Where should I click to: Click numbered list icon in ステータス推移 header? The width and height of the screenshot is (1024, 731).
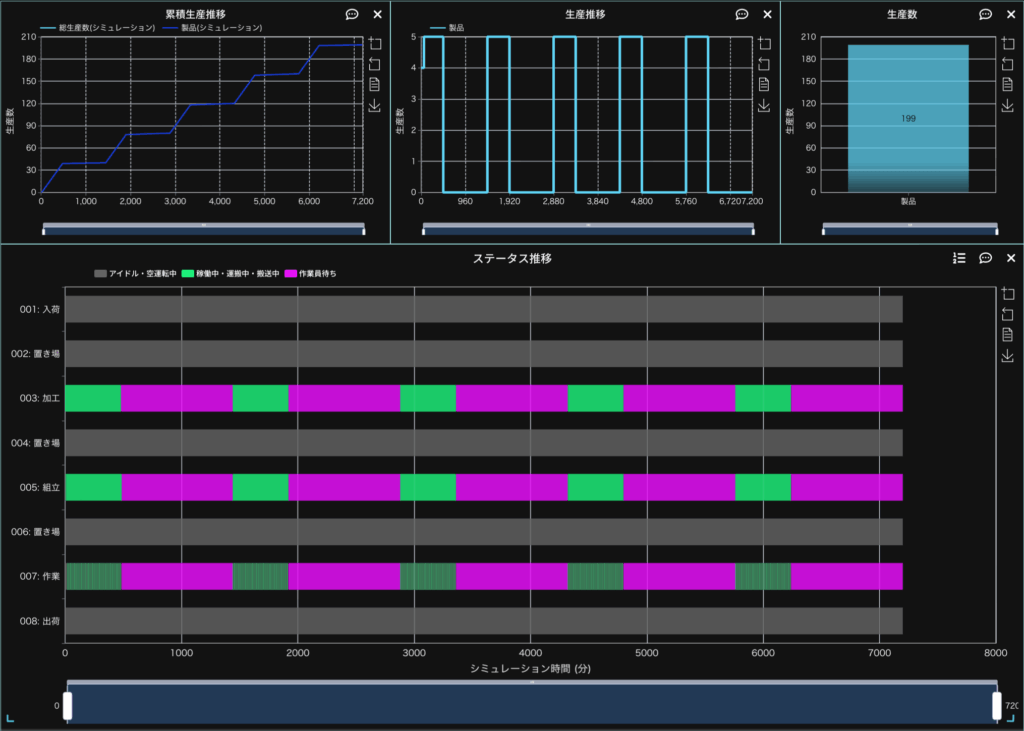tap(959, 258)
